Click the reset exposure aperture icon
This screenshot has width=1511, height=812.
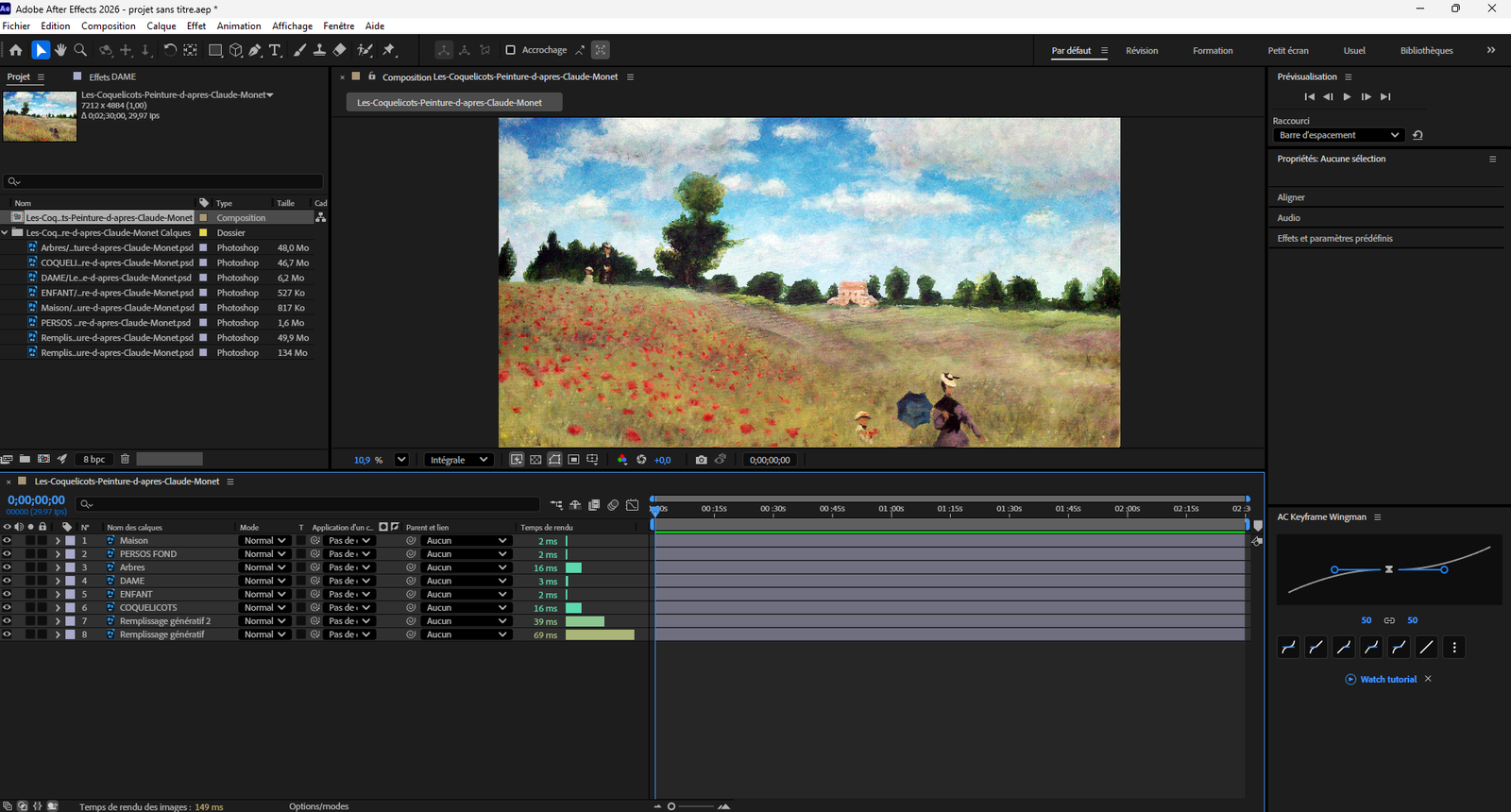(641, 460)
